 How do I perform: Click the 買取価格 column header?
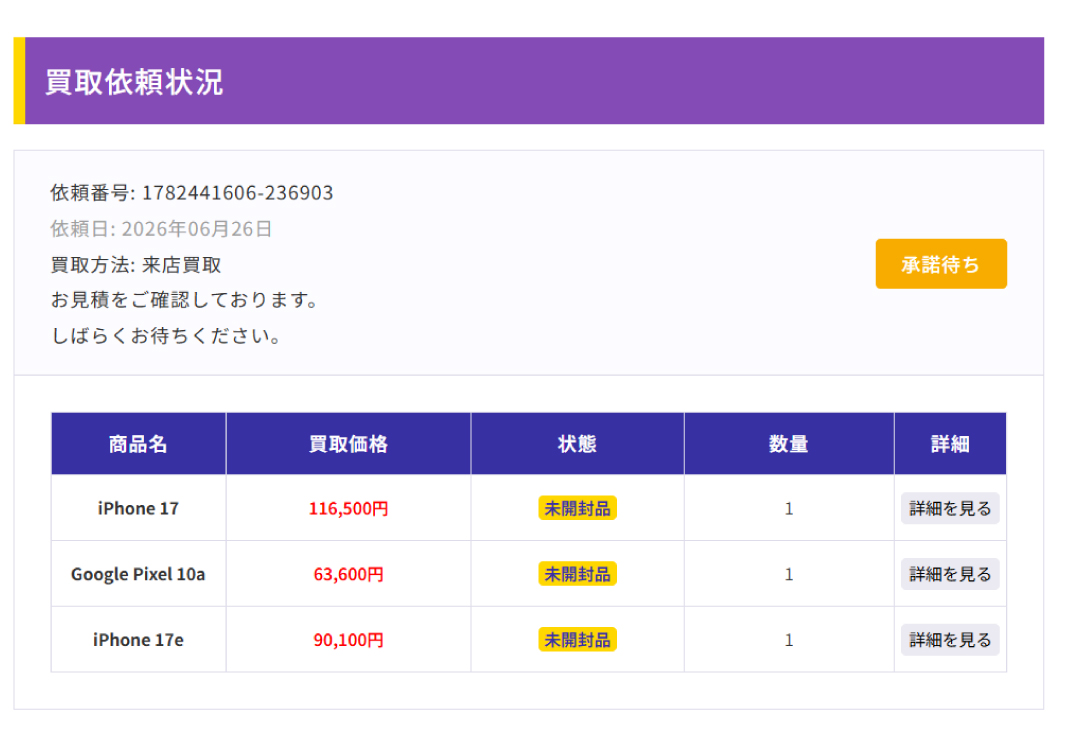[348, 444]
